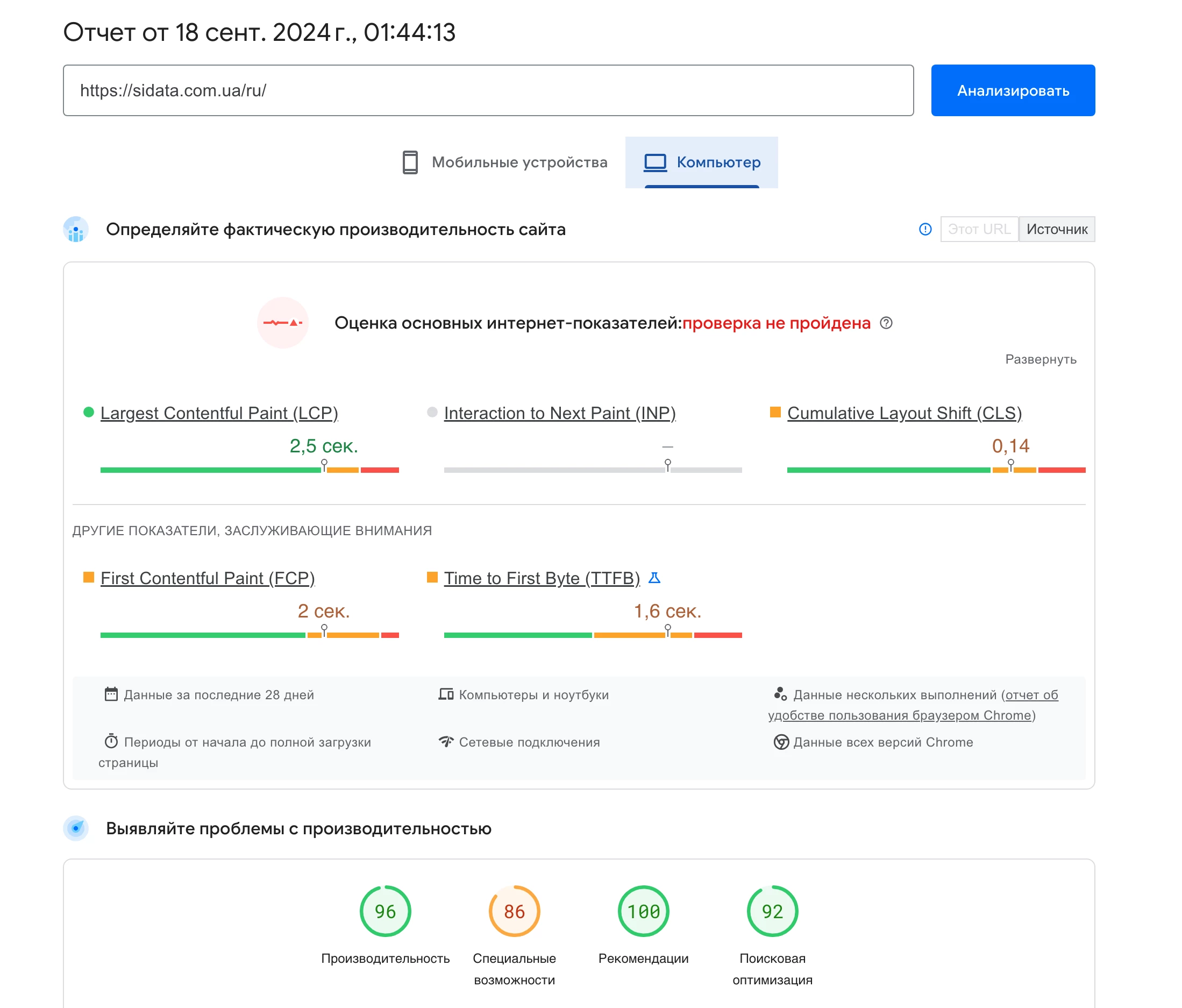Open the Cumulative Layout Shift (CLS) link
Screen dimensions: 1182x1008
tap(904, 413)
